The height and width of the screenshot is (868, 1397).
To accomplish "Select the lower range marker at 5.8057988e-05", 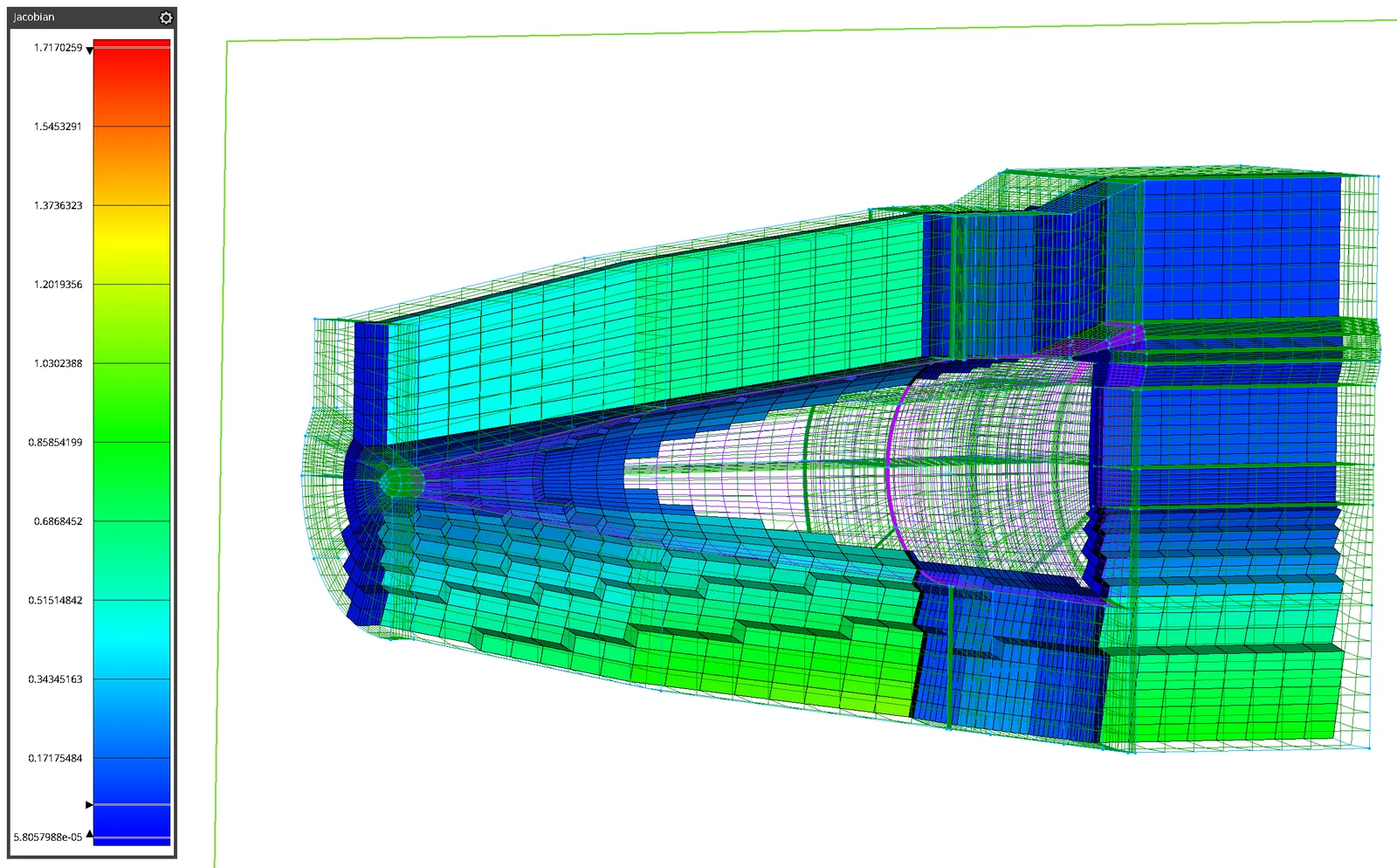I will (x=89, y=834).
